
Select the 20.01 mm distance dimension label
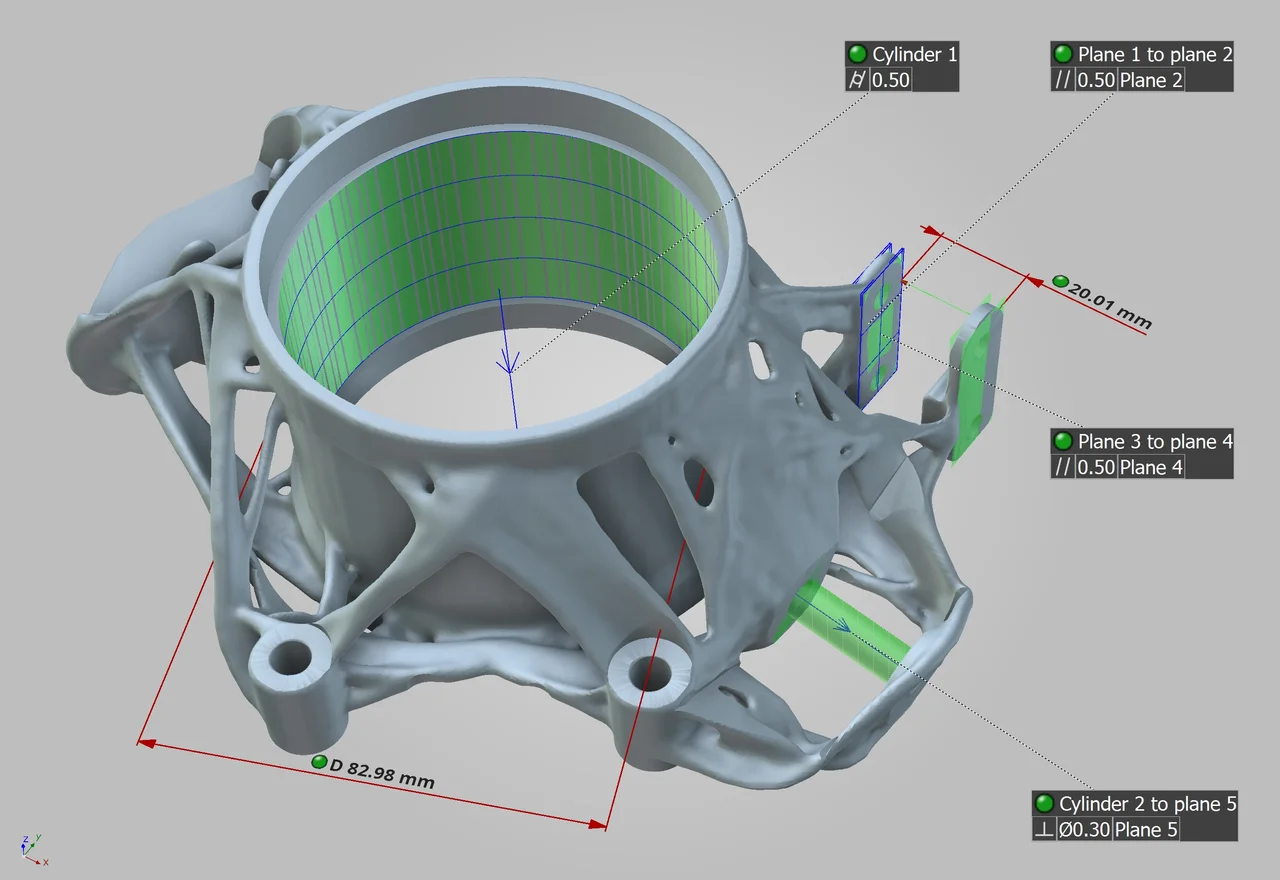pyautogui.click(x=1111, y=306)
